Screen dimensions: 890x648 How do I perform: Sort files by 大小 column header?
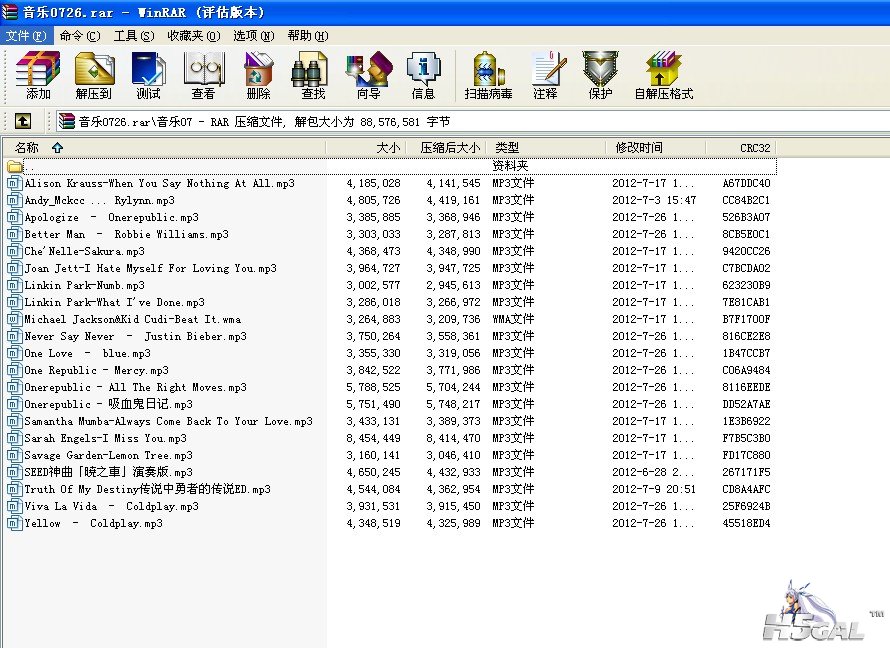[x=387, y=147]
